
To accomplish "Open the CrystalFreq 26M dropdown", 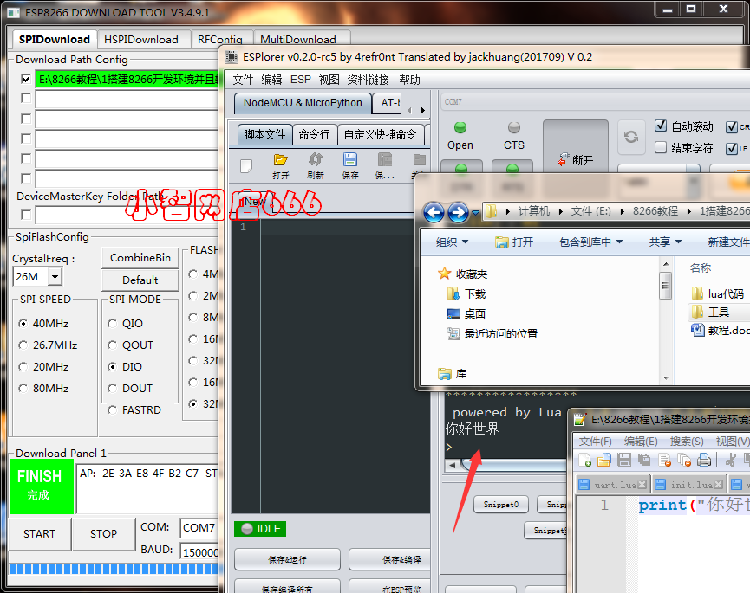I will point(55,276).
